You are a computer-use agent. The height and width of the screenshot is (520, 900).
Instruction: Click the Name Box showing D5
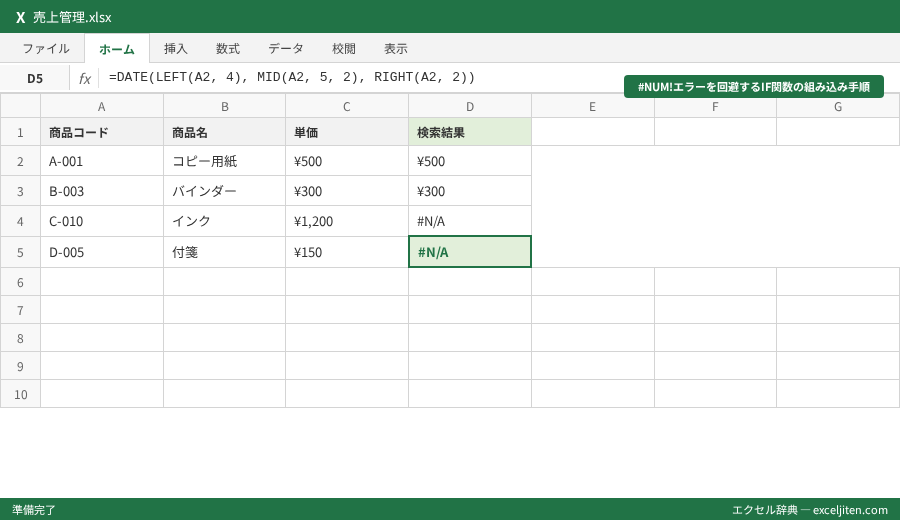click(x=35, y=78)
